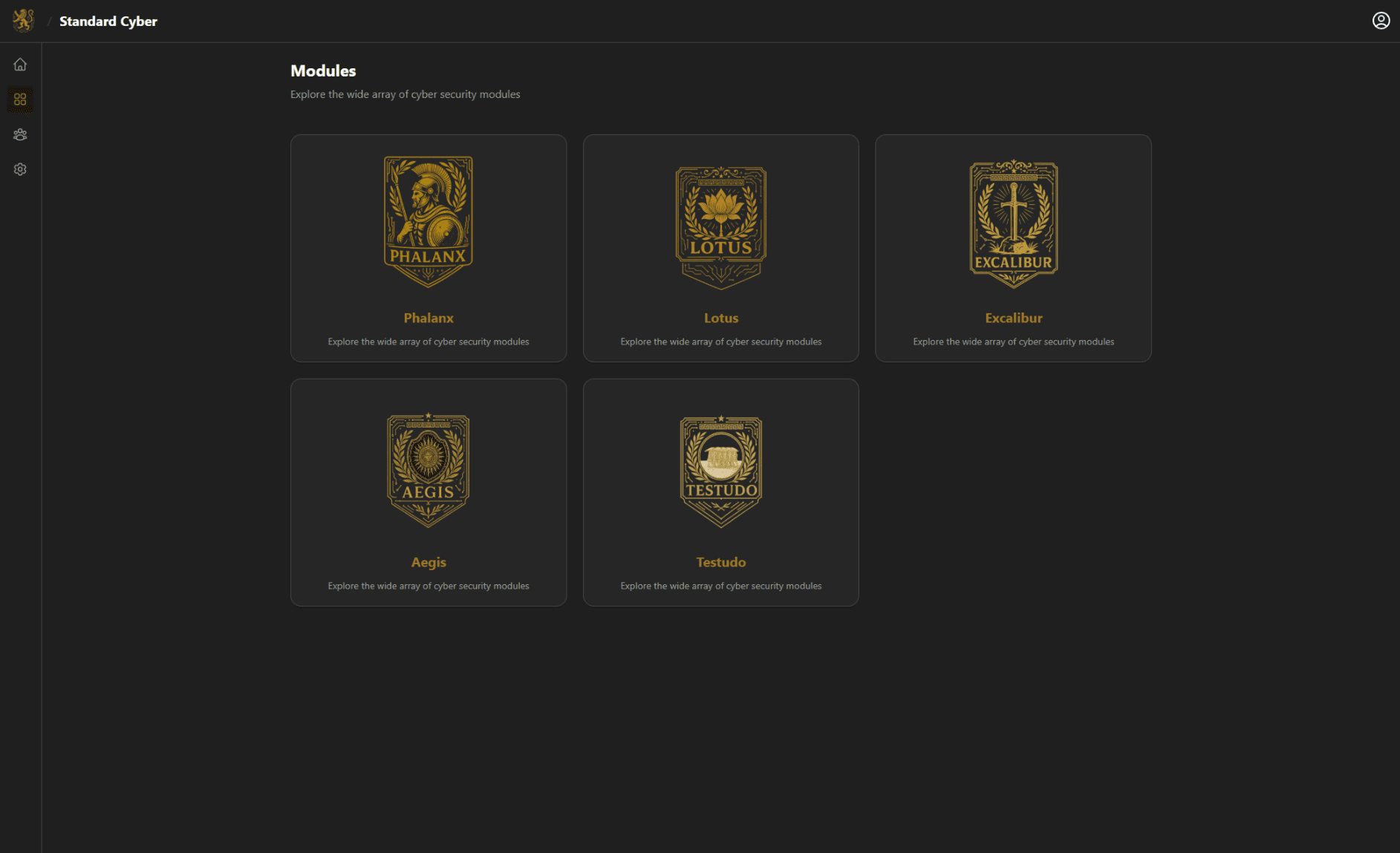Click the Modules page heading
Screen dimensions: 1400x853
pos(323,71)
